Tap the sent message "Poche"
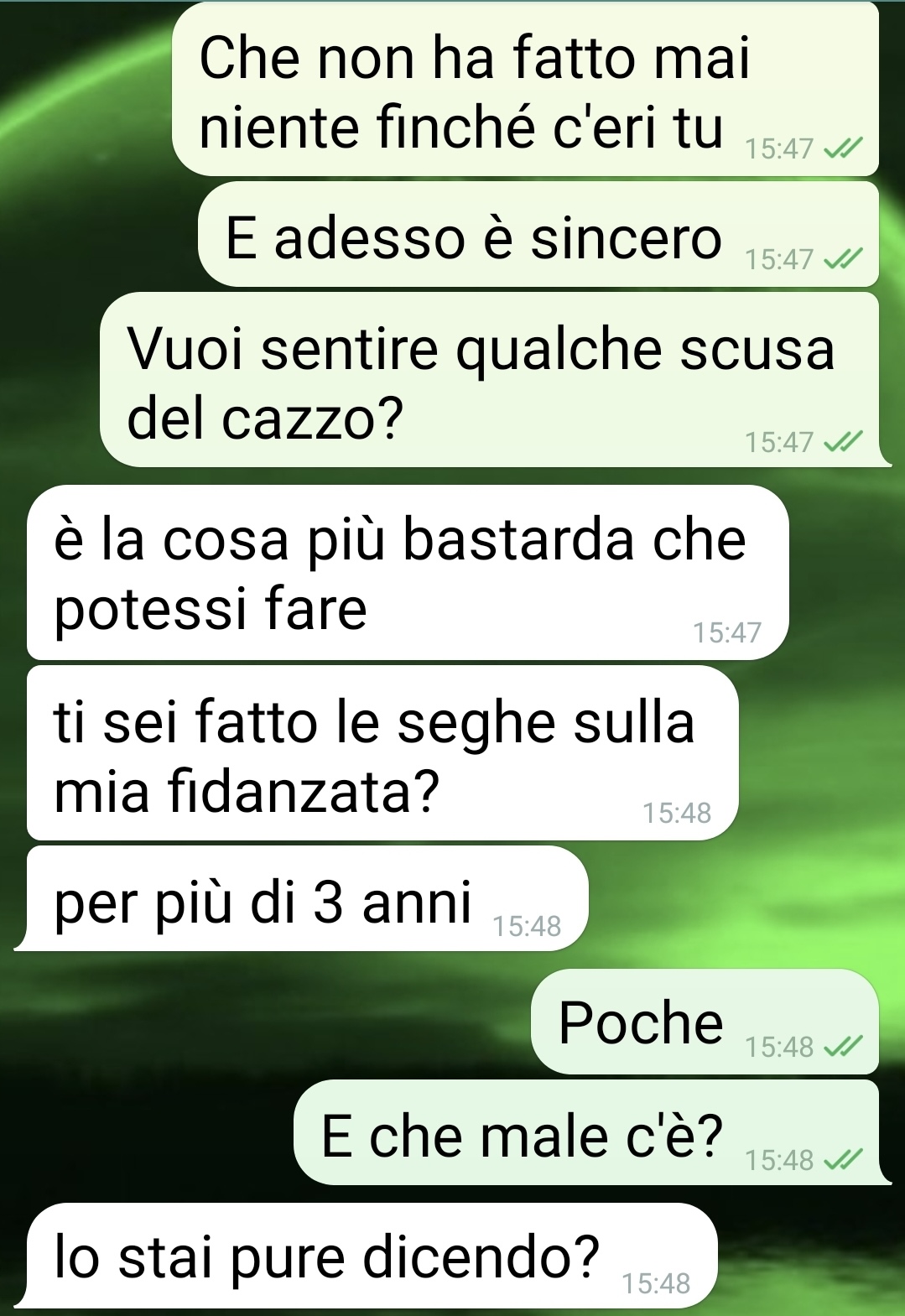 point(705,1022)
